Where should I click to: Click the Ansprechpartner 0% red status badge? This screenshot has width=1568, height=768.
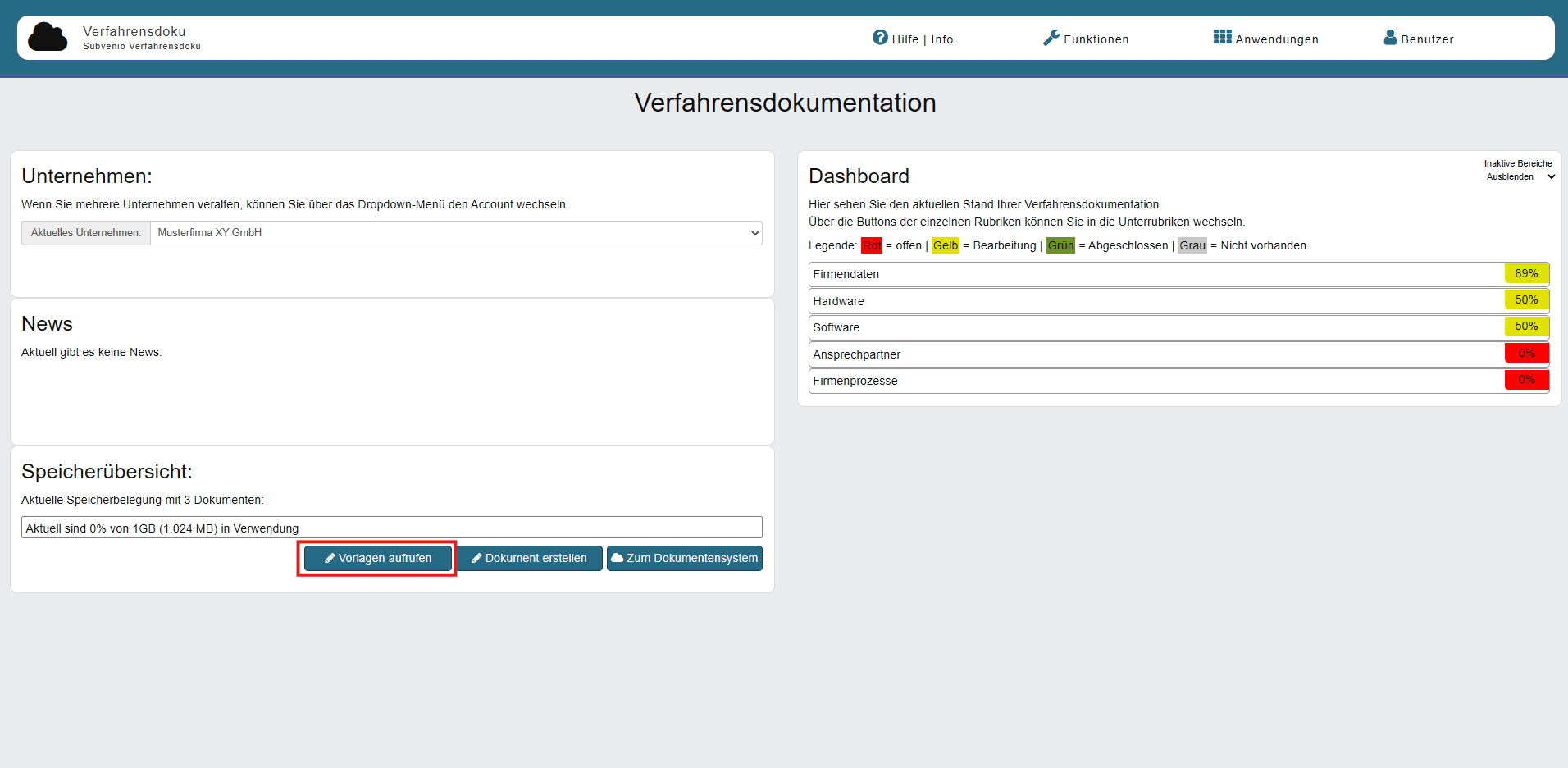[1526, 353]
